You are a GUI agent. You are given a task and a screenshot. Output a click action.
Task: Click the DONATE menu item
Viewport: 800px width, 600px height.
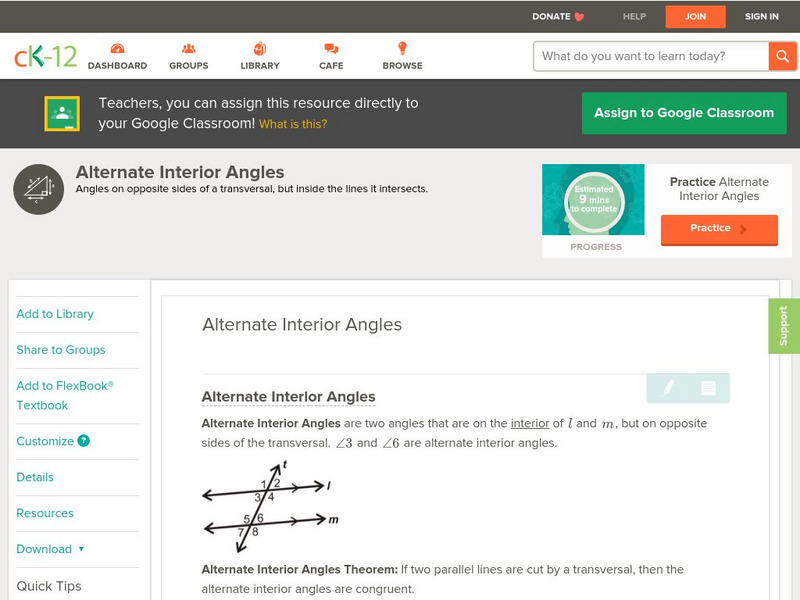coord(558,16)
